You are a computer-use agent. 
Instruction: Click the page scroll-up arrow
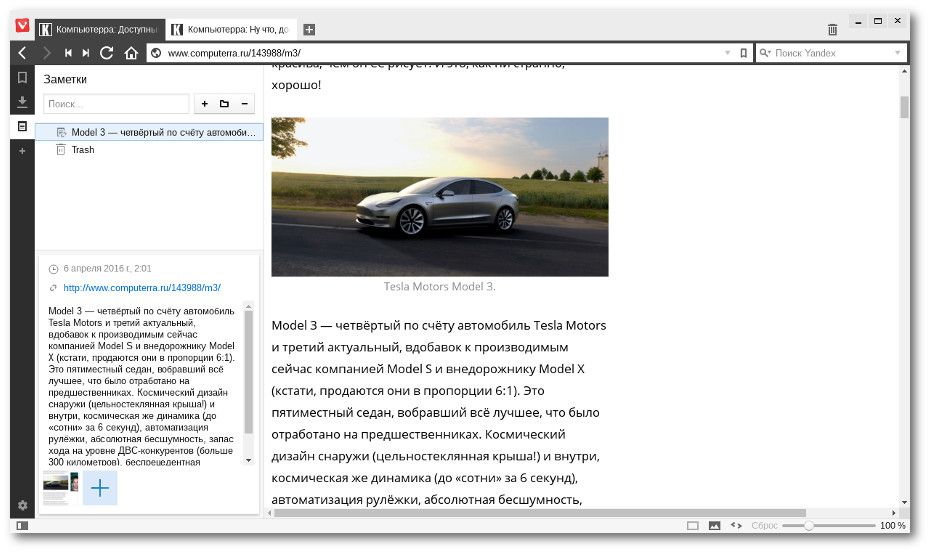[x=904, y=71]
